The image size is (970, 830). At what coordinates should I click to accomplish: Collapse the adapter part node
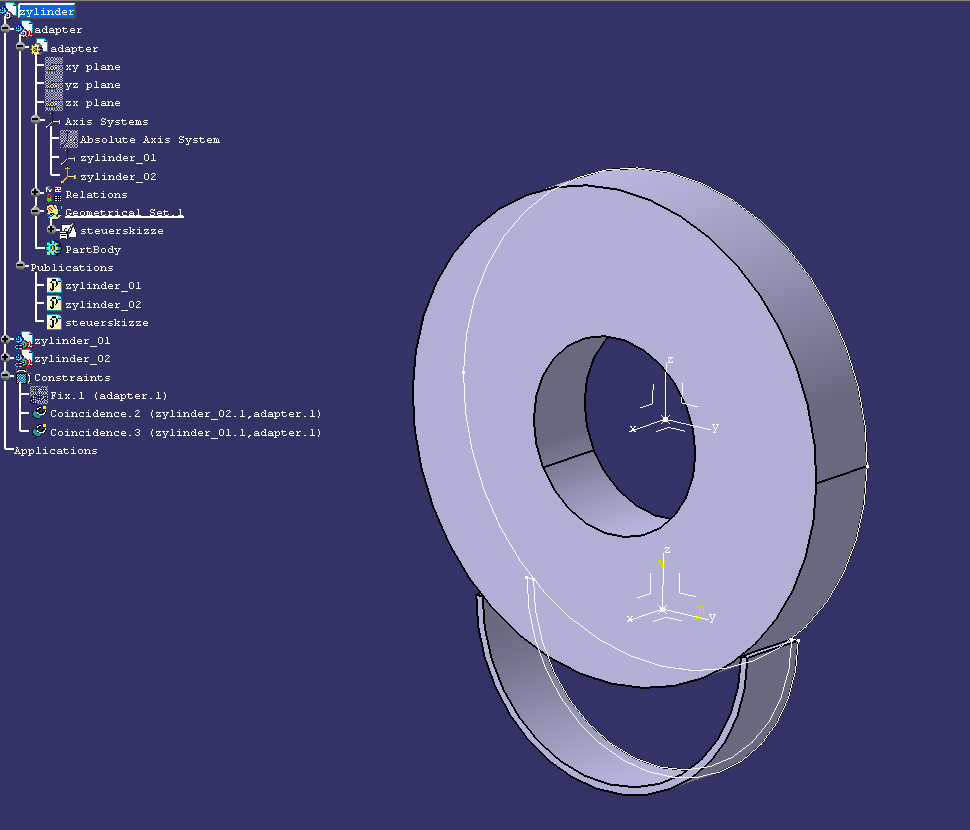tap(21, 46)
